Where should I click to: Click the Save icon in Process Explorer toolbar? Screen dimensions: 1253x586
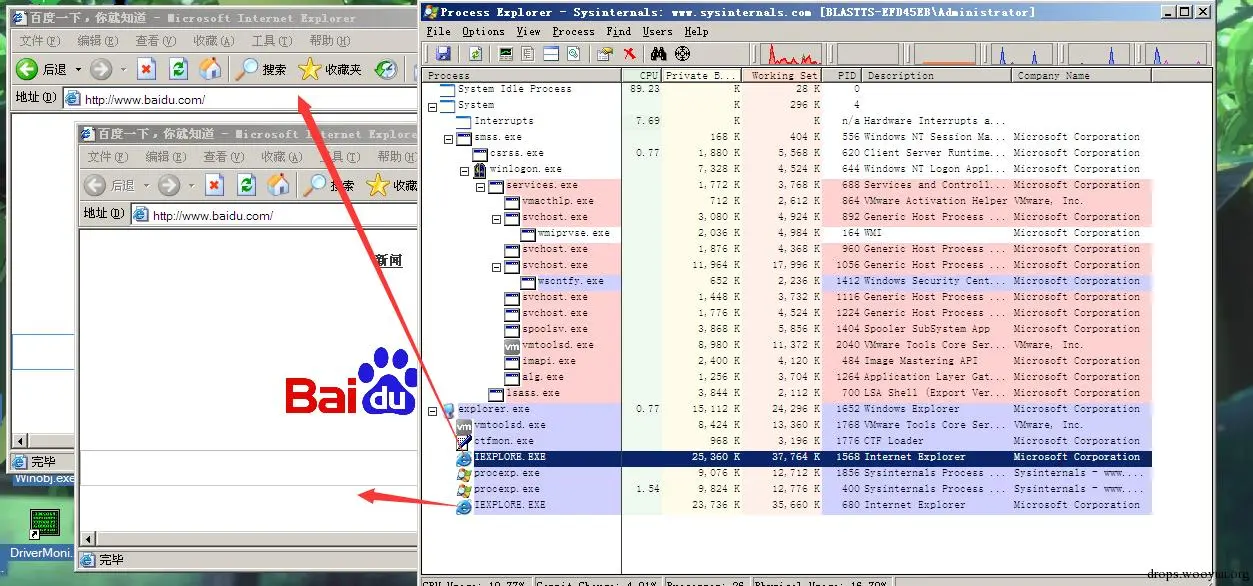[x=443, y=54]
